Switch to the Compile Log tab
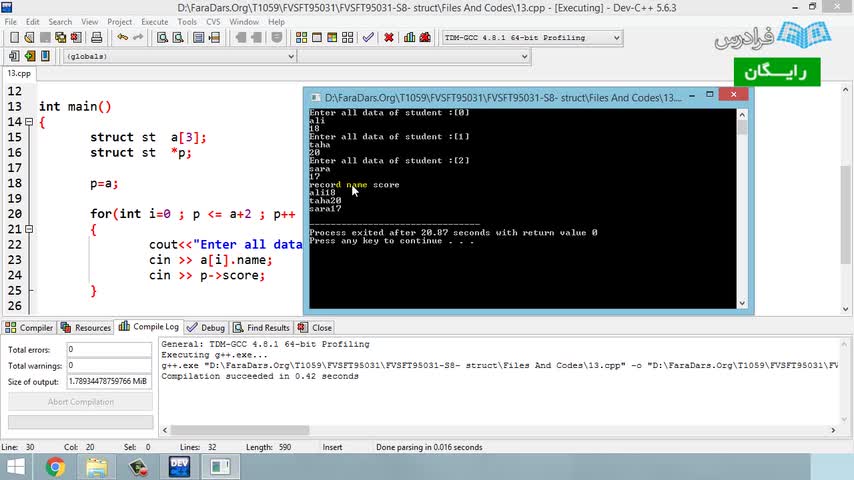The width and height of the screenshot is (854, 480). tap(149, 327)
